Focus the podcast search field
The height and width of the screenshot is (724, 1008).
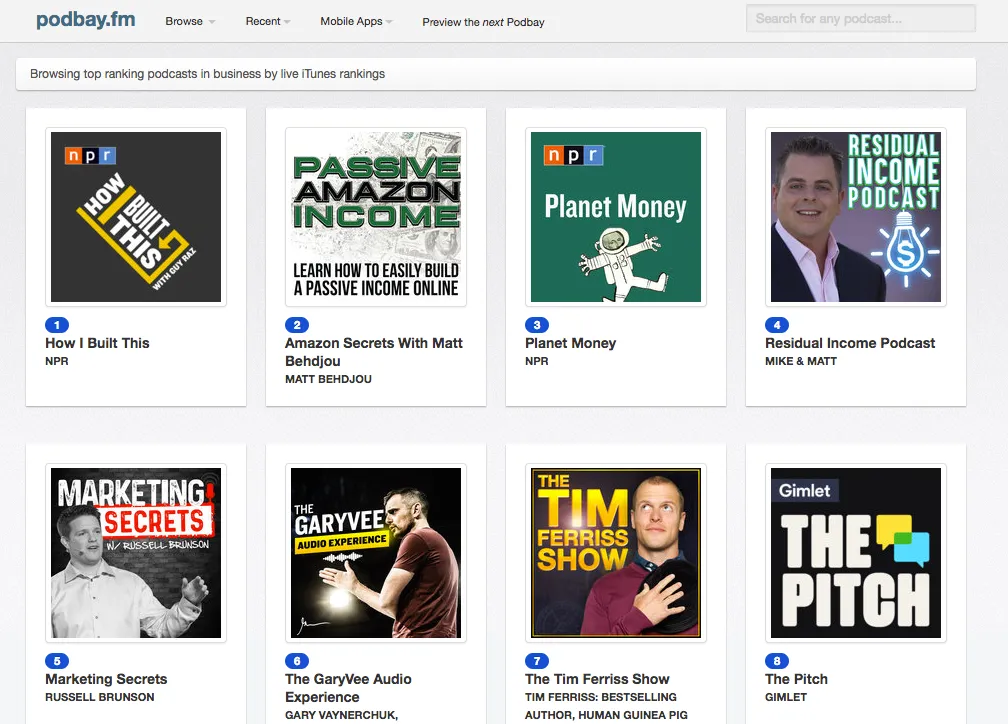point(861,19)
